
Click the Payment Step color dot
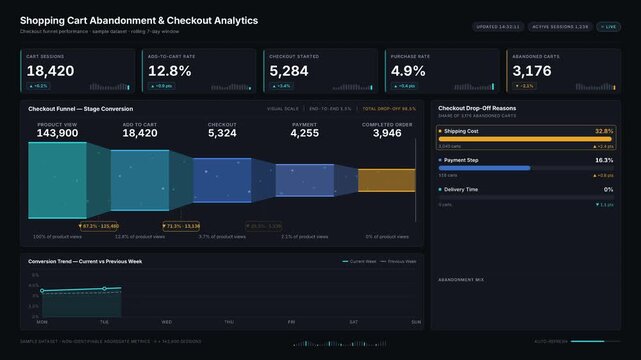[440, 160]
